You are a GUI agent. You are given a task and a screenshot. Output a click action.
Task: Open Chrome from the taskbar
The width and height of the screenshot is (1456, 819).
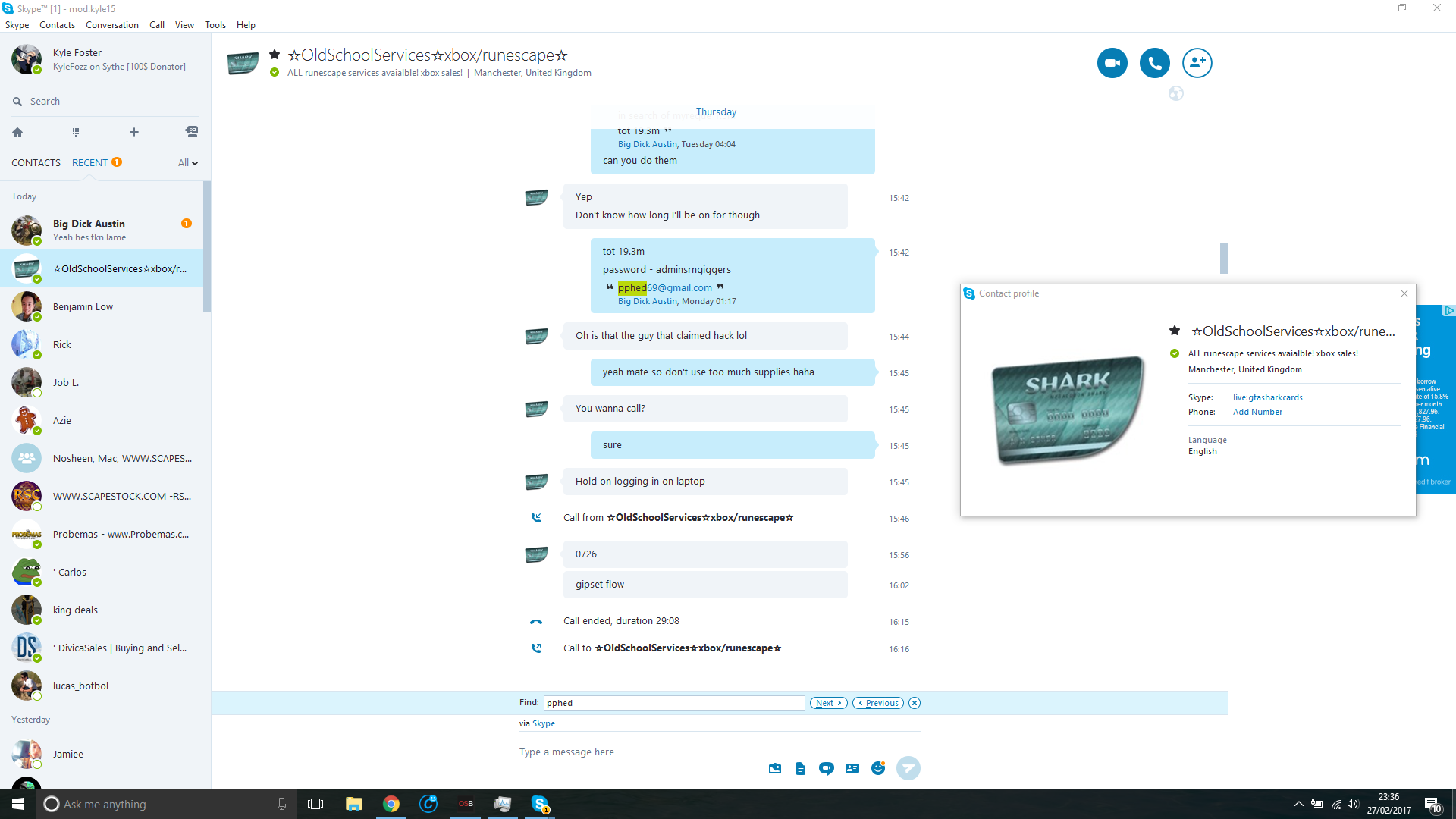coord(391,804)
